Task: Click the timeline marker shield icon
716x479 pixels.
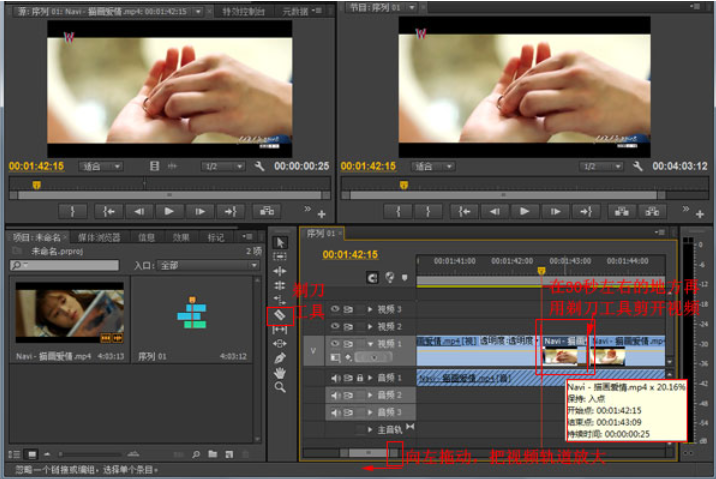Action: tap(405, 278)
